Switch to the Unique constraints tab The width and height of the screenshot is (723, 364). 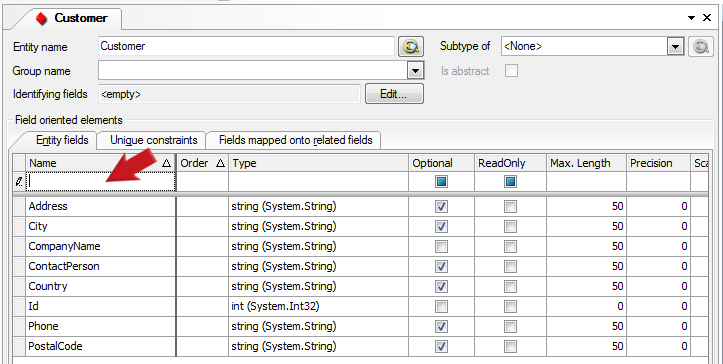pos(154,140)
